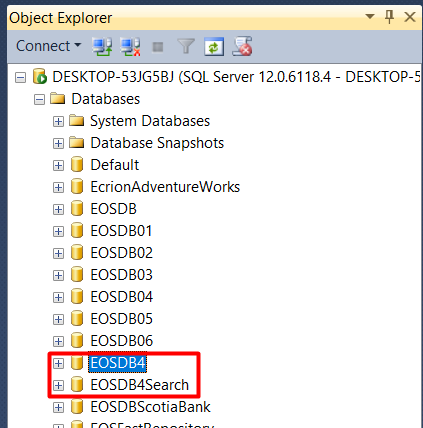Expand the Default database node

click(58, 165)
